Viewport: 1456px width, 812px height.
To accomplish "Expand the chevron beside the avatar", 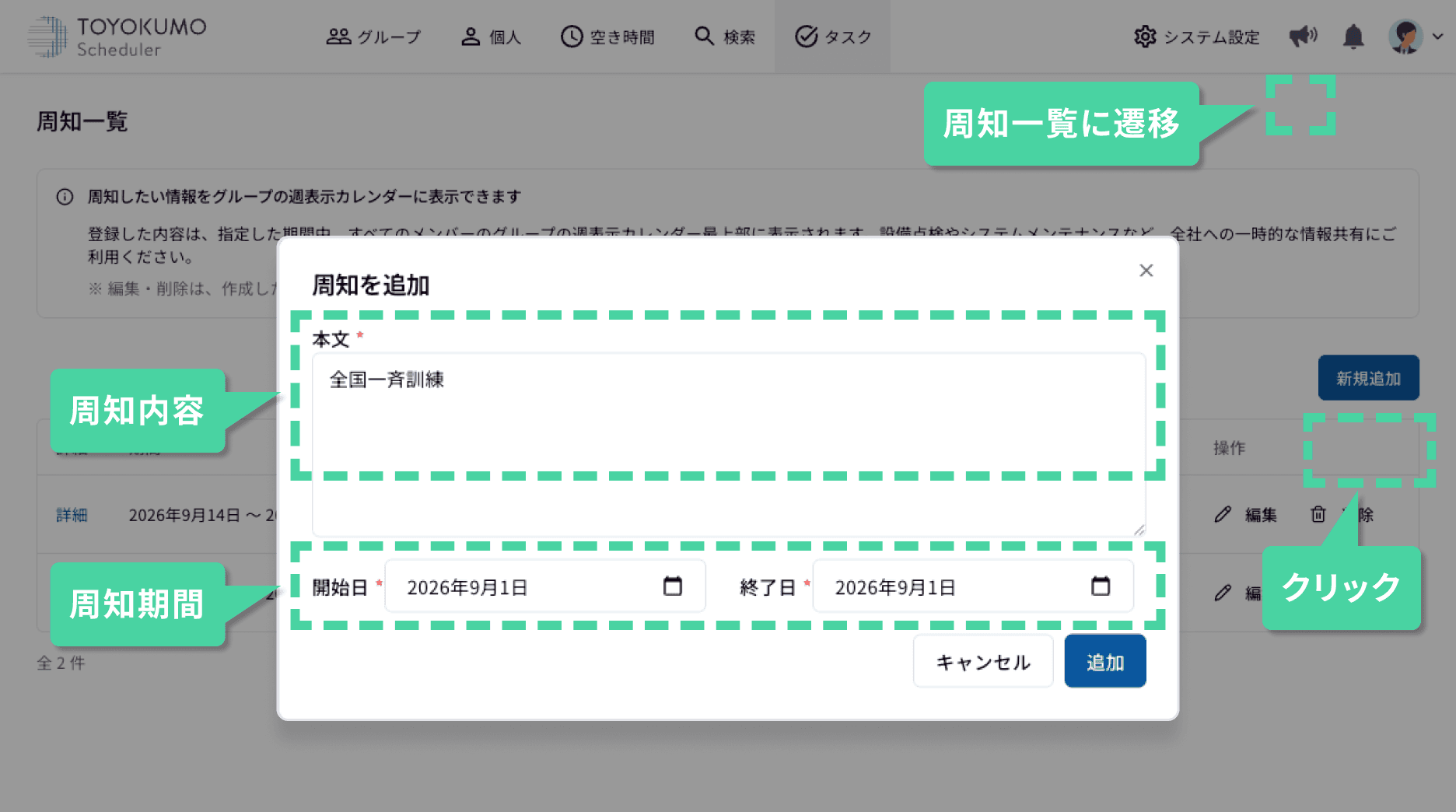I will [x=1438, y=37].
